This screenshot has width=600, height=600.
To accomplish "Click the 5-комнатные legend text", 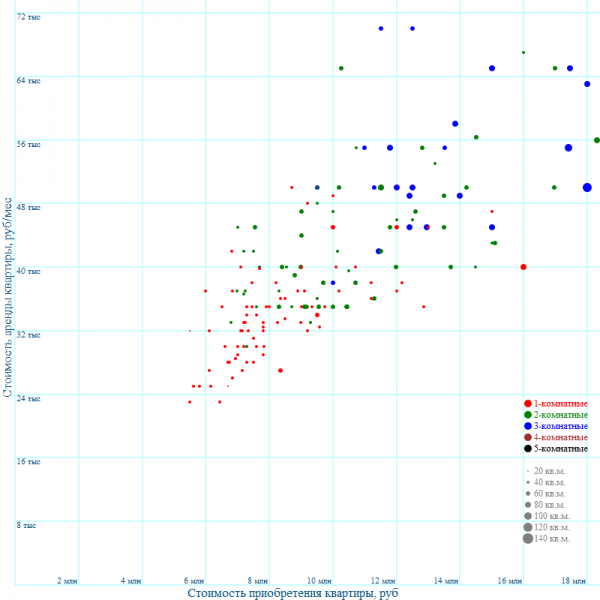I will point(560,450).
